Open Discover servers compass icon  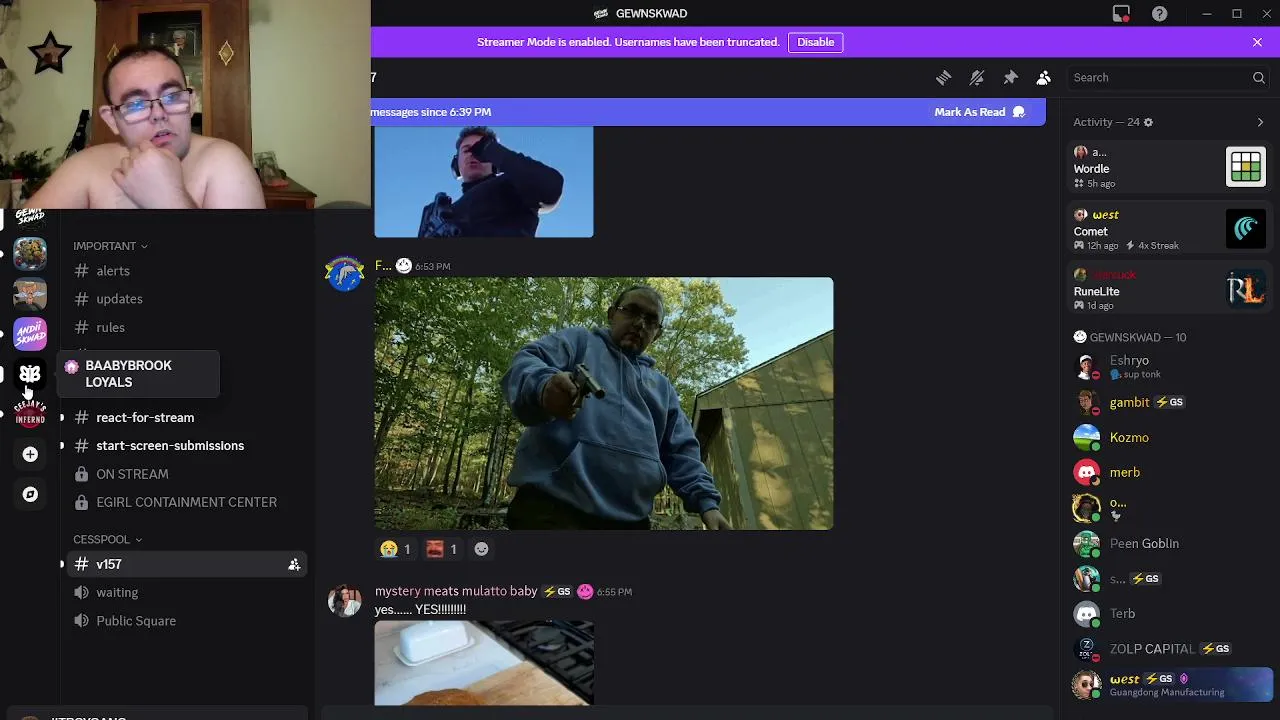pyautogui.click(x=30, y=494)
